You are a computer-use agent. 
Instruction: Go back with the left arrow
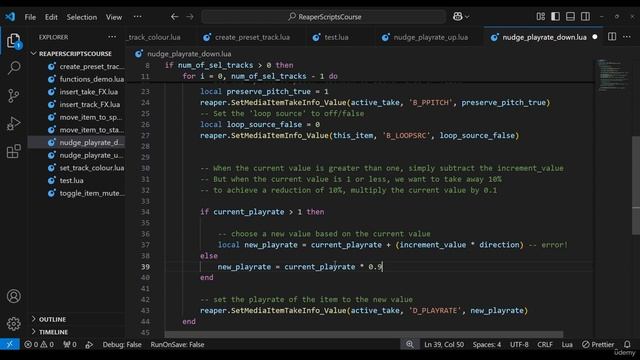tap(175, 17)
